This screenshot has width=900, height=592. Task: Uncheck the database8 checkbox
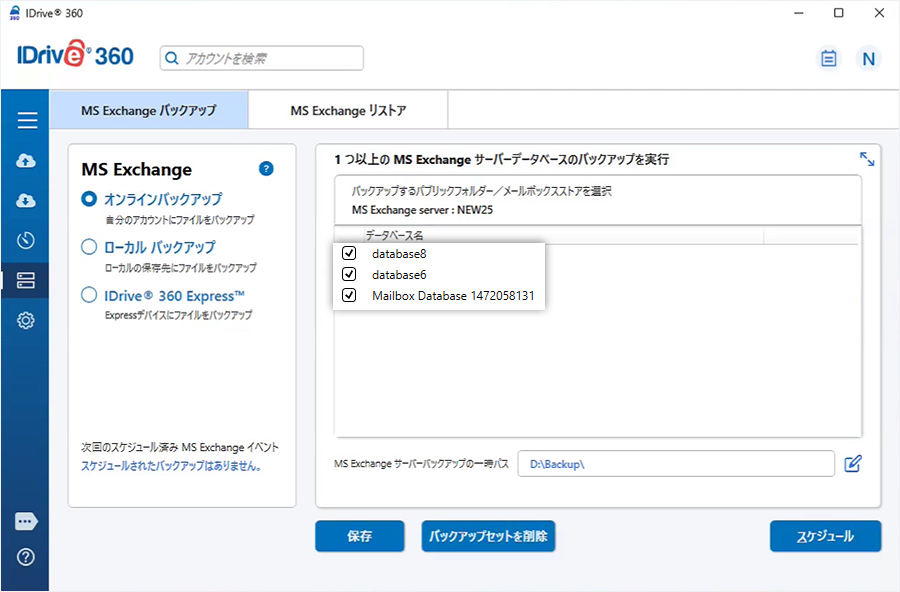tap(349, 254)
